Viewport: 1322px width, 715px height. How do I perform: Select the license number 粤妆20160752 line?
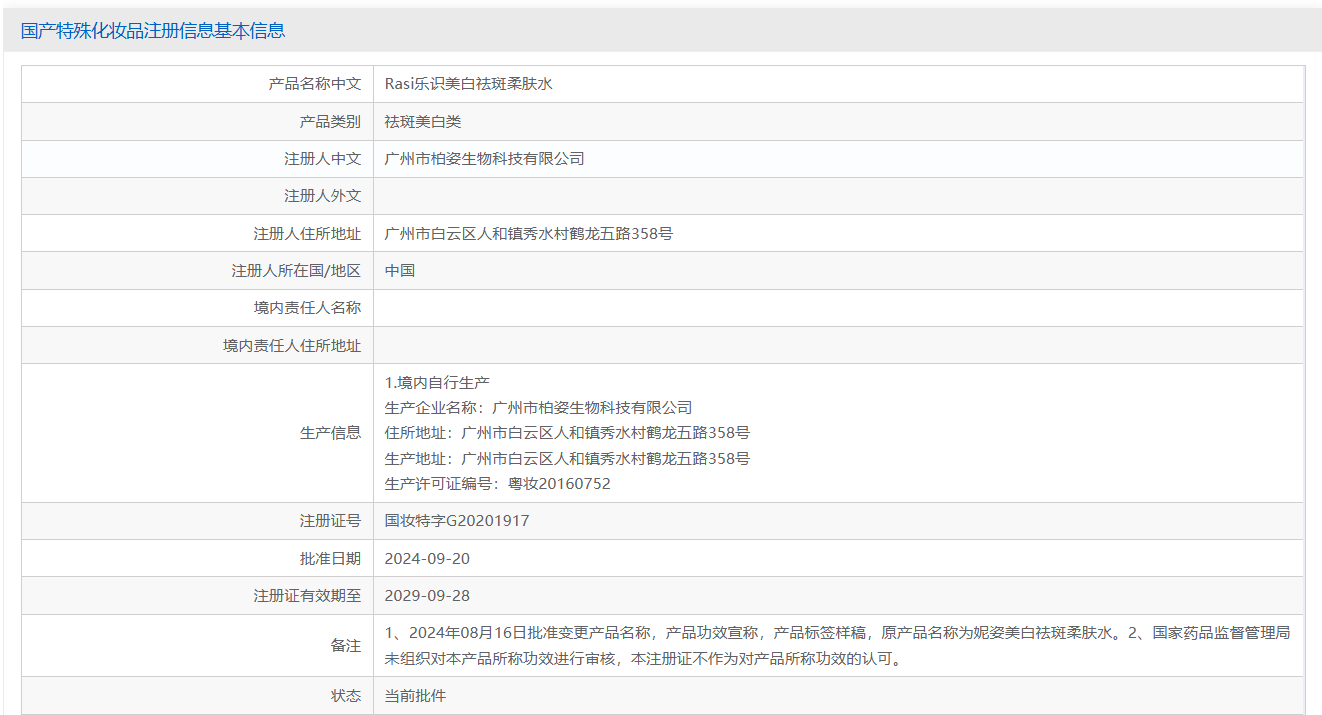(x=497, y=484)
